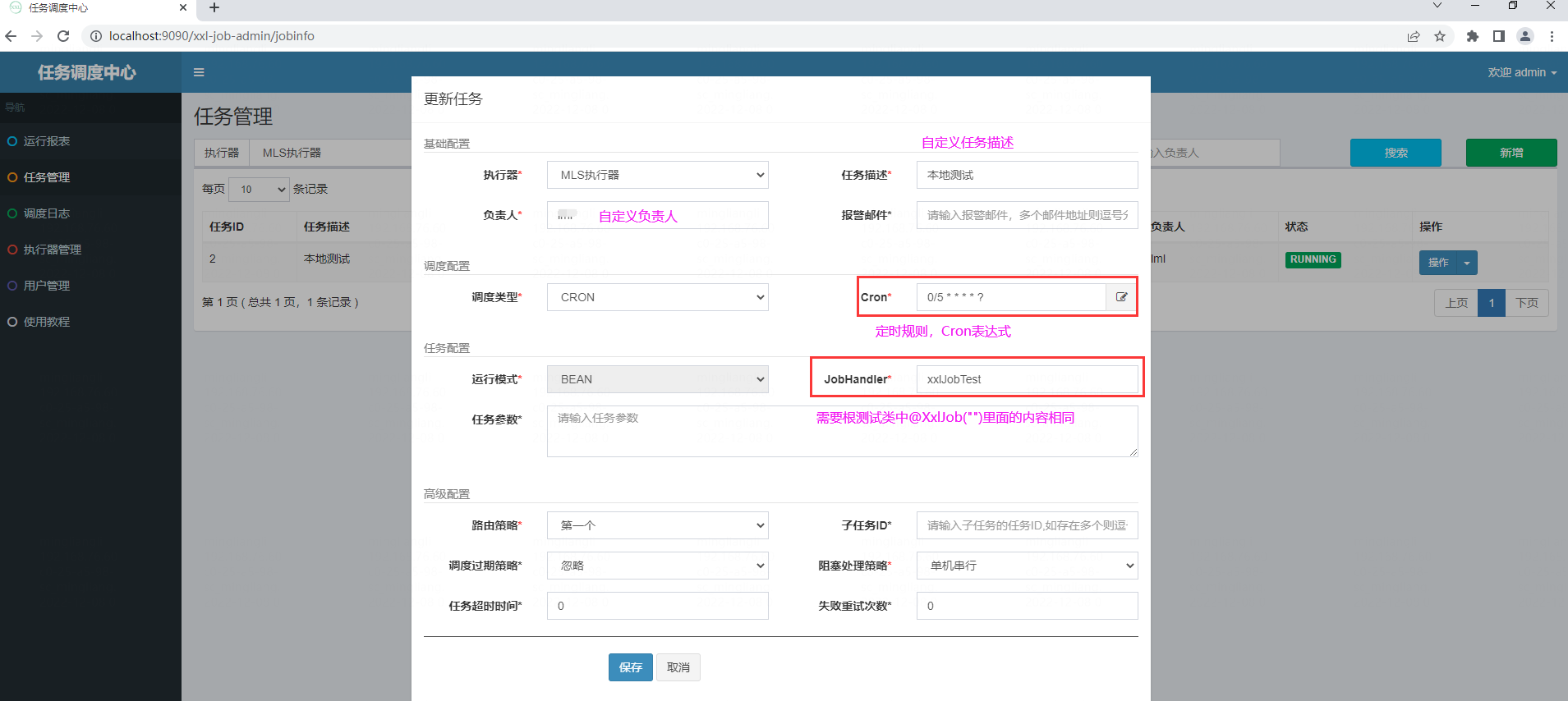Screen dimensions: 1568x701
Task: Click the 报警邮件 input field
Action: pos(1028,215)
